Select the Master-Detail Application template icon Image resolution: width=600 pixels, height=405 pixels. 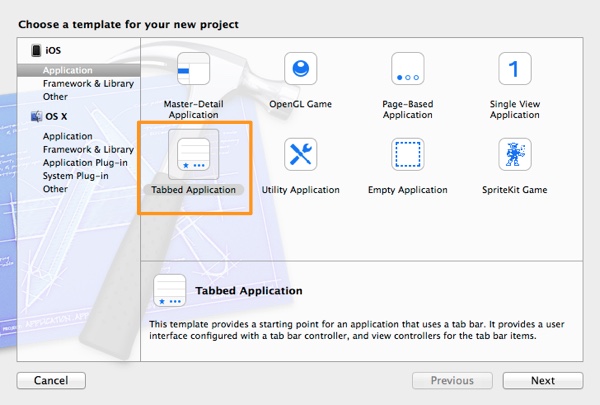pyautogui.click(x=193, y=72)
